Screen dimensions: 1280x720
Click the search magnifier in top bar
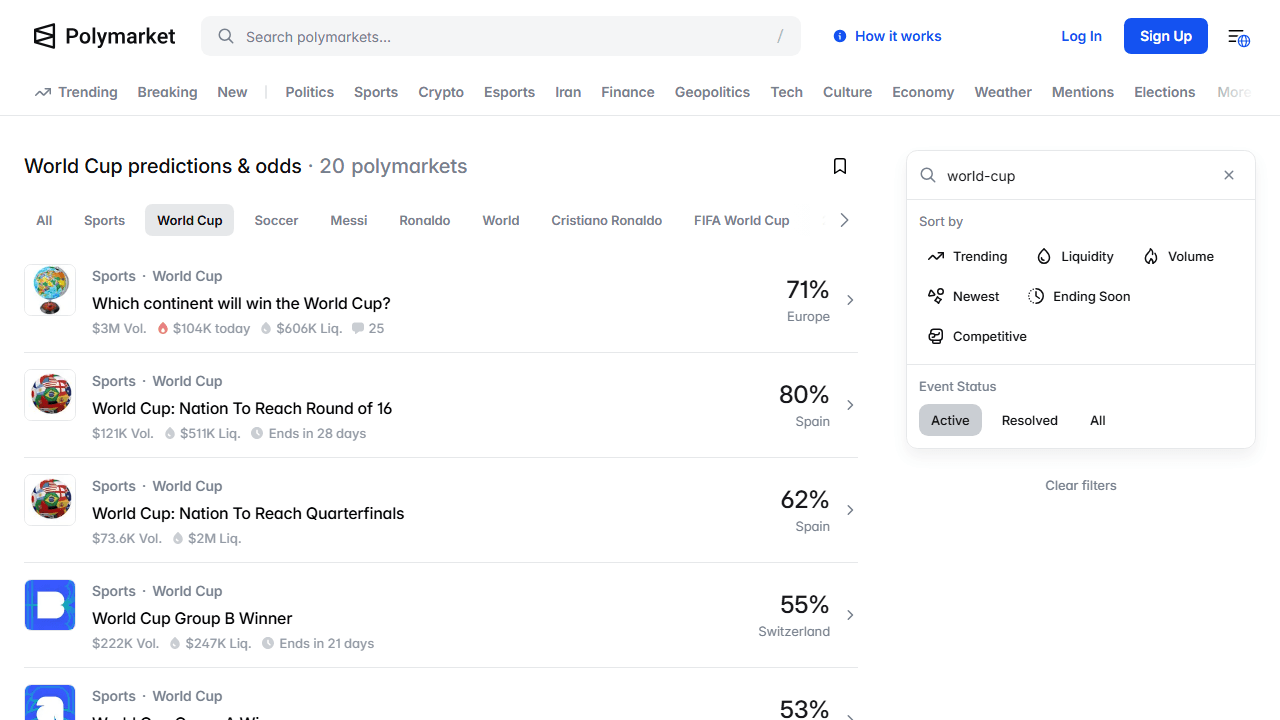226,36
